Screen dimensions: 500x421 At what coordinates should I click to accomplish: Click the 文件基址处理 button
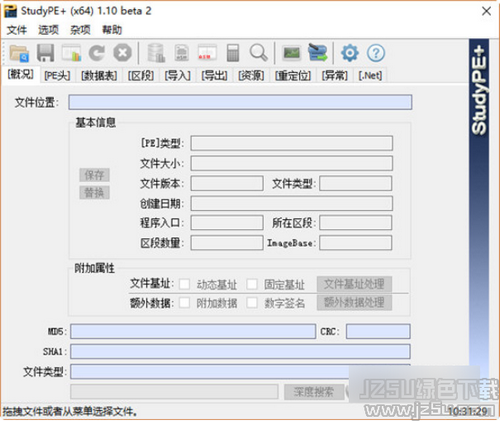point(354,284)
